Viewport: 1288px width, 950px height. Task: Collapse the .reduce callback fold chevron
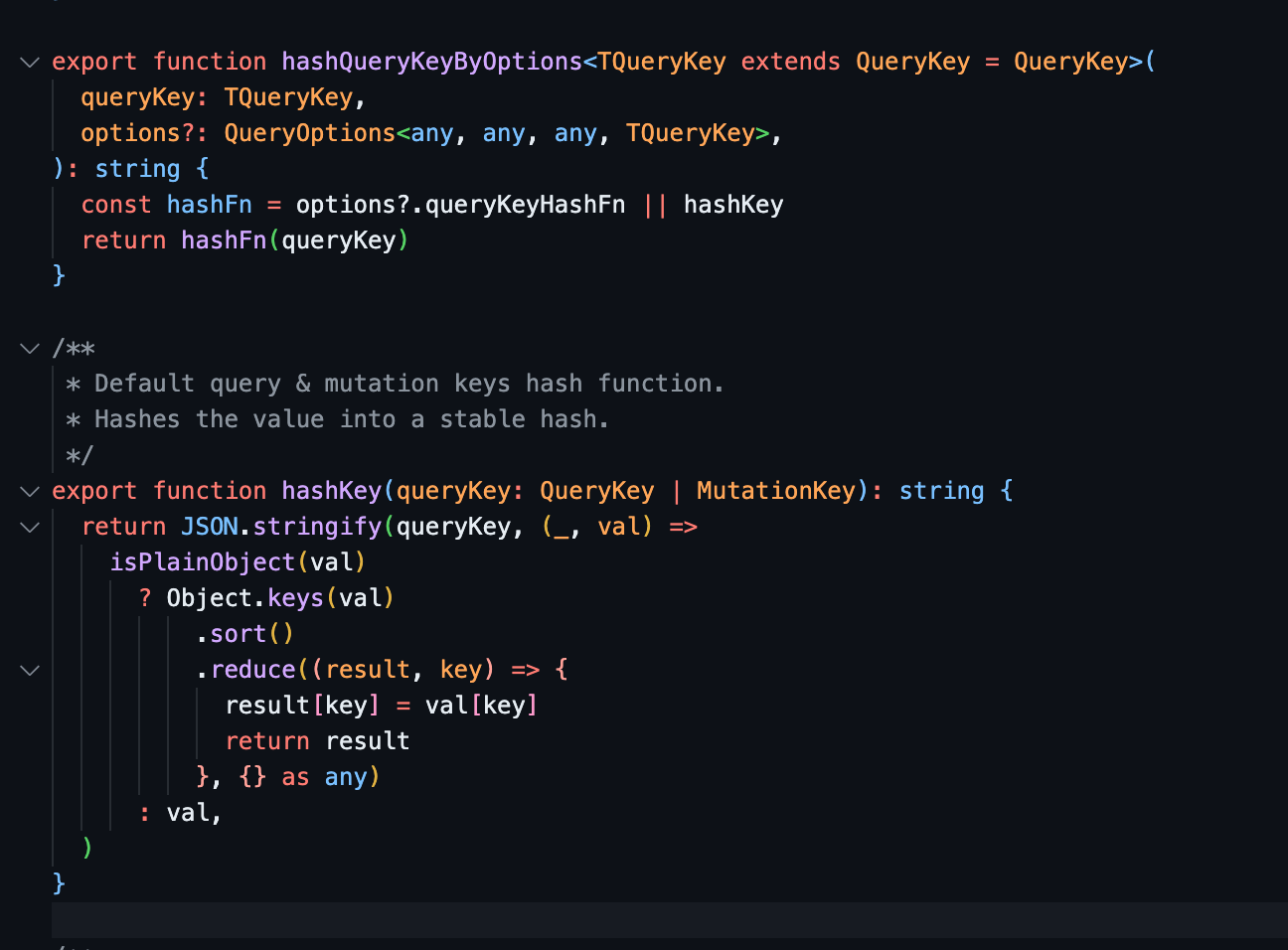[30, 670]
